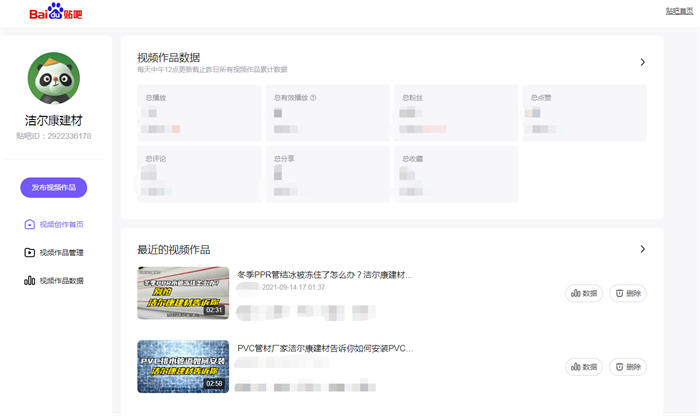Open the PVC管材厂家 video title
700x416 pixels.
coord(324,349)
